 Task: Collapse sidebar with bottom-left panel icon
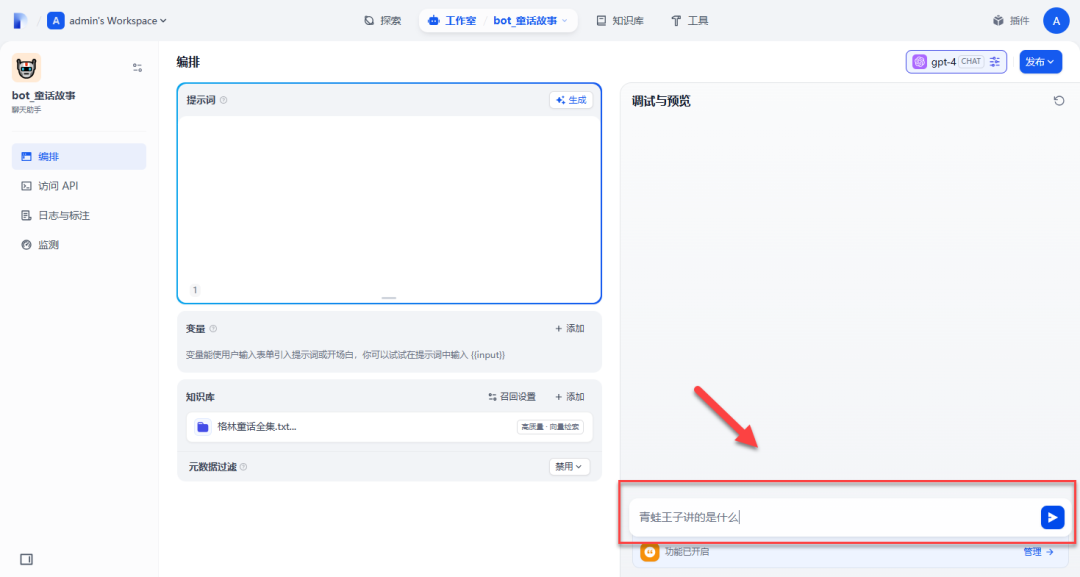pos(26,559)
